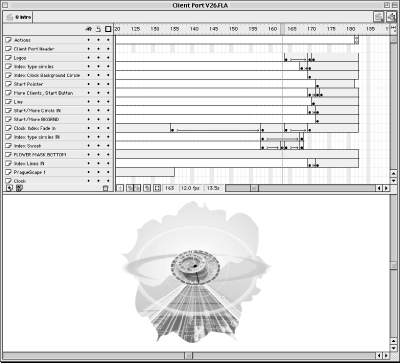Click the Edit Multiple Frames button
The image size is (400, 363).
[x=146, y=188]
